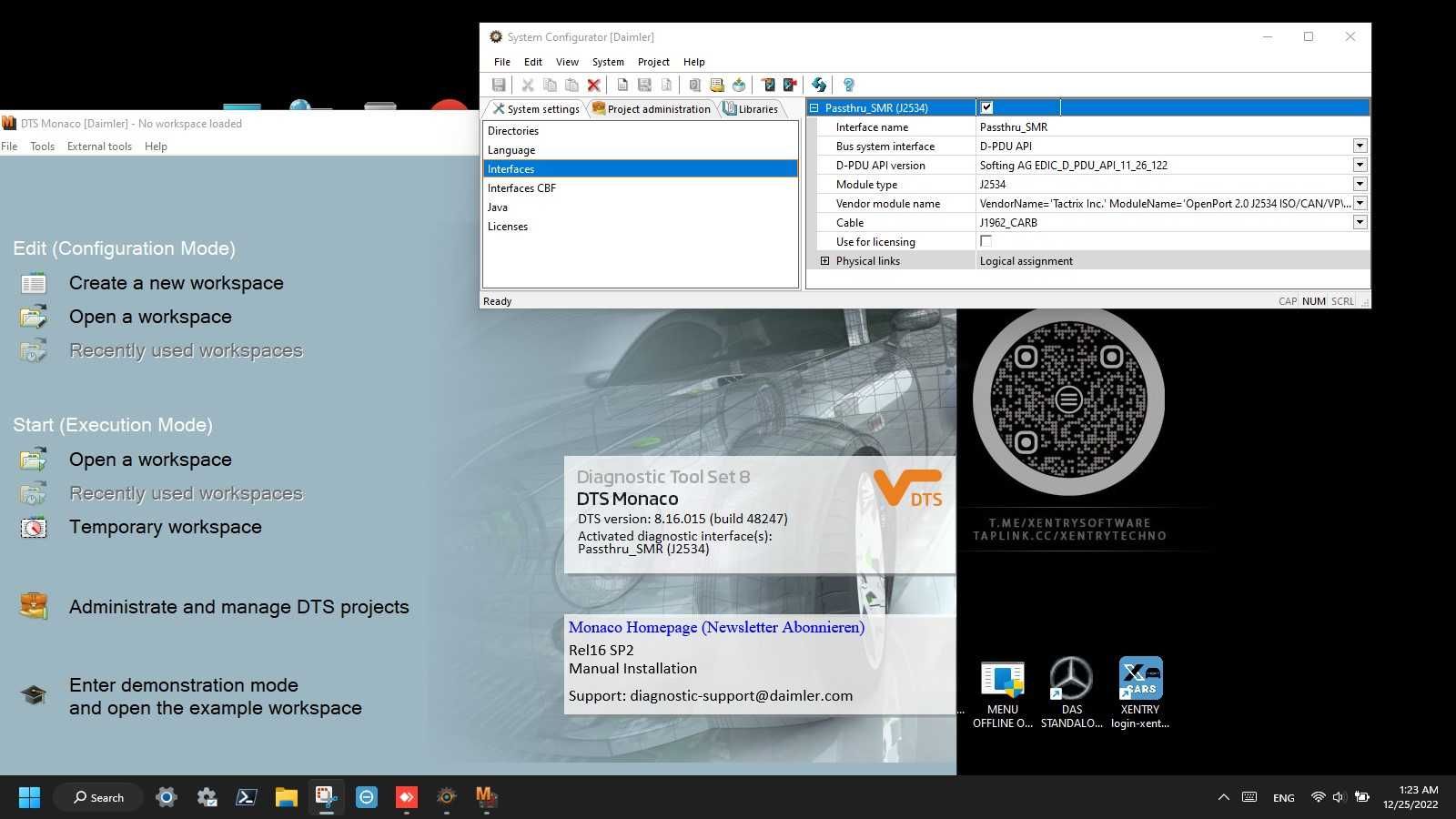
Task: Open the Vendor module name dropdown
Action: tap(1360, 203)
